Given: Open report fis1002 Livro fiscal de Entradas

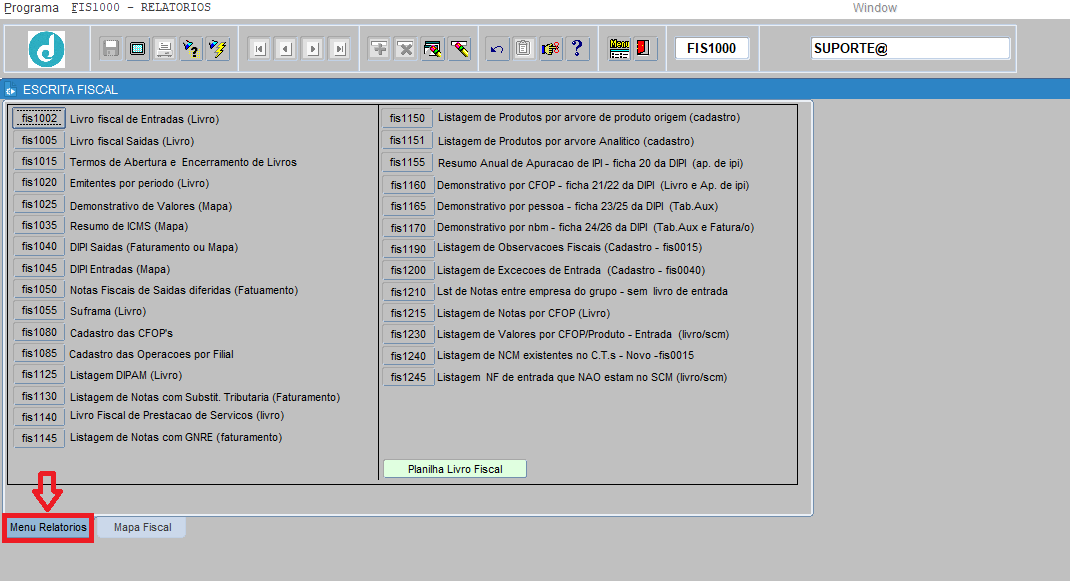Looking at the screenshot, I should (39, 119).
